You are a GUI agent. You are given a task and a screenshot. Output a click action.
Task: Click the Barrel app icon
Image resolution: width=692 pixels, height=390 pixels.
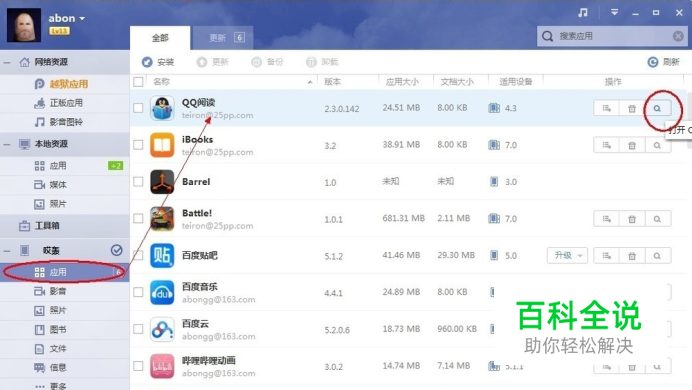(162, 182)
